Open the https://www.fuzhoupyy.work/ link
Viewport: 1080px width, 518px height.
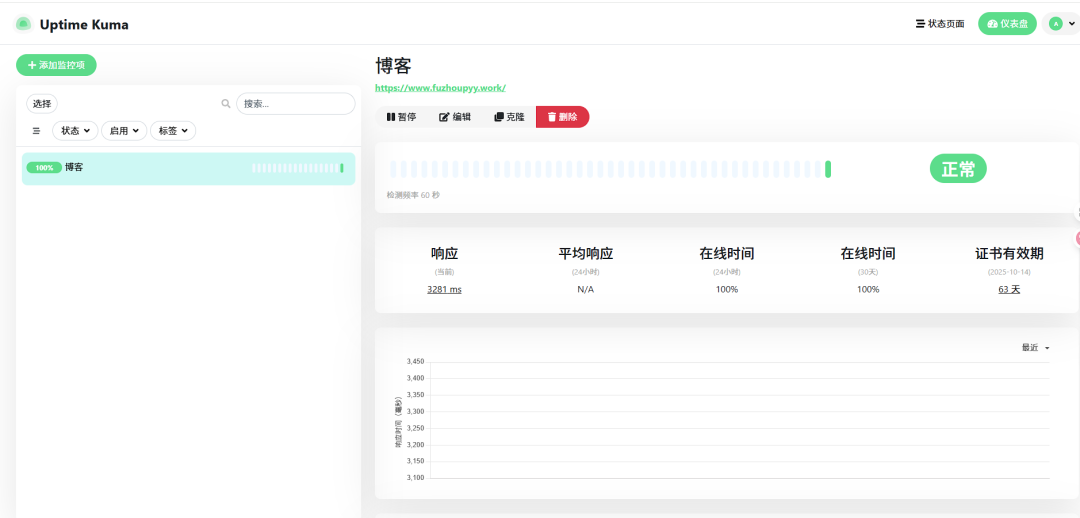tap(441, 87)
